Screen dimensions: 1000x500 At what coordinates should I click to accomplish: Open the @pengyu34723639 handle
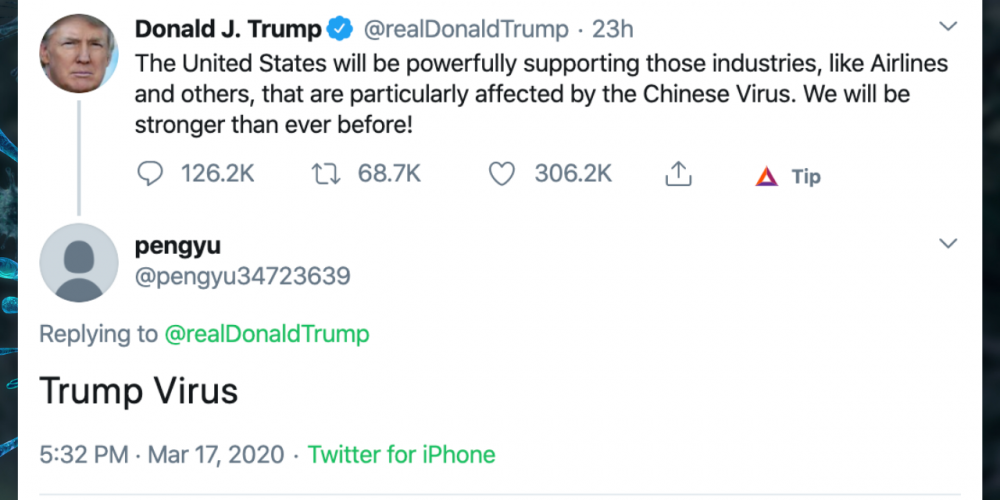click(x=242, y=276)
